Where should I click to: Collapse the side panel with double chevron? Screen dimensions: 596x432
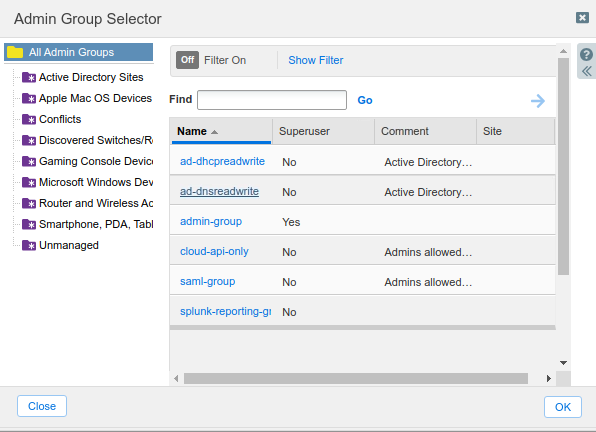pos(586,71)
